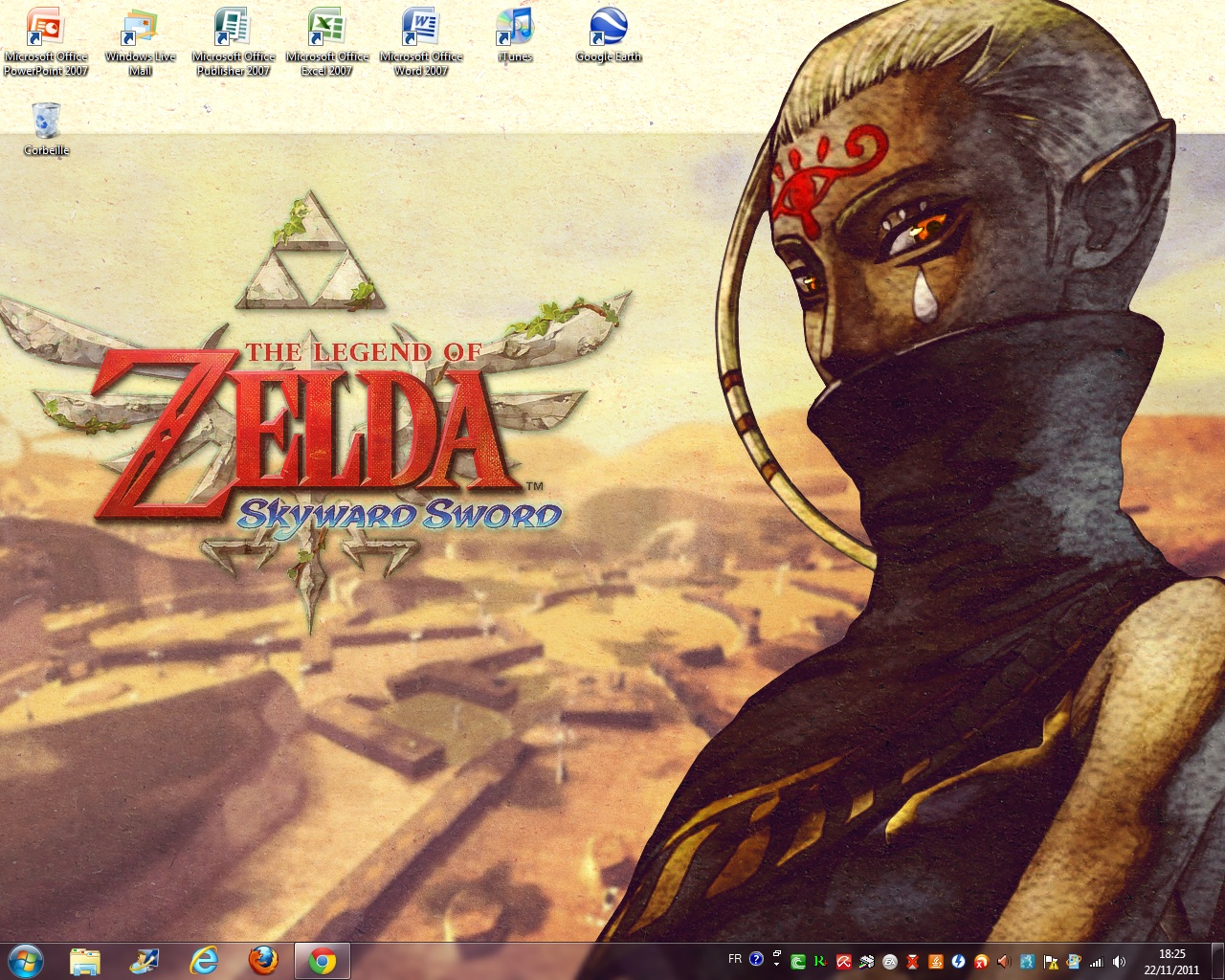Open the Avira red umbrella tray icon

[x=844, y=962]
